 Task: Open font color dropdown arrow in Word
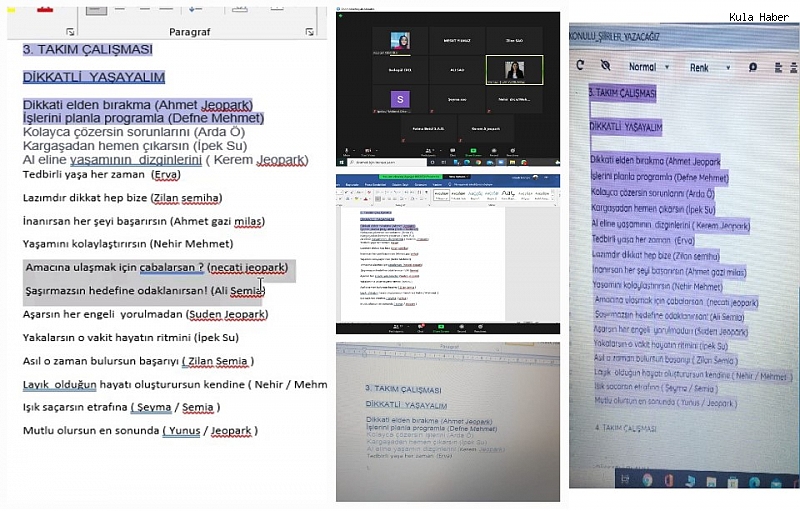point(370,199)
